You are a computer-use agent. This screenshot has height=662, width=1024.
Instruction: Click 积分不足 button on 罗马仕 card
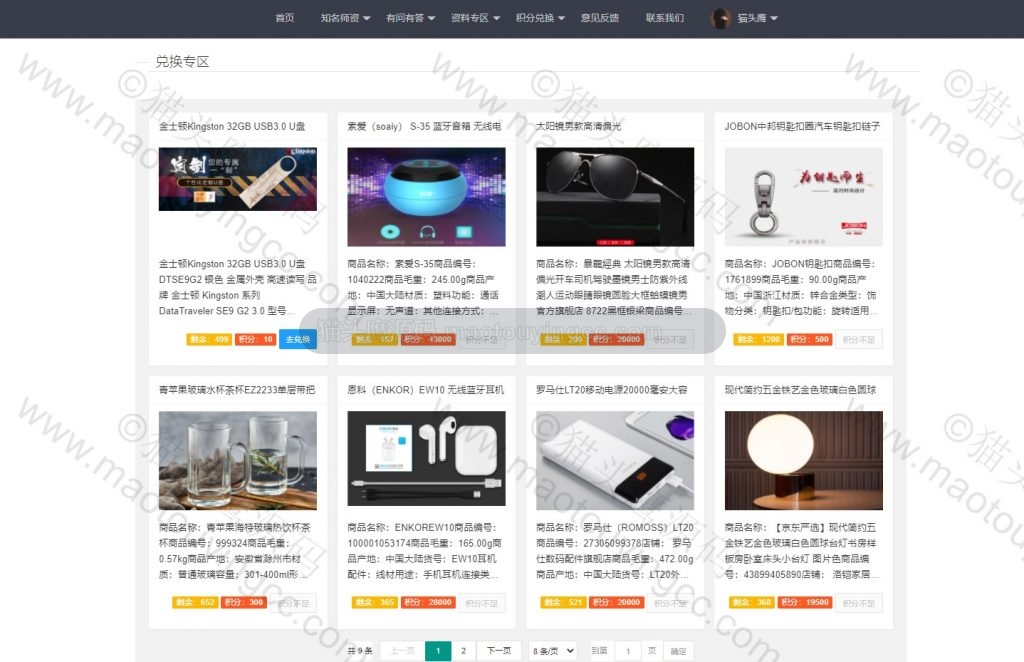[670, 603]
